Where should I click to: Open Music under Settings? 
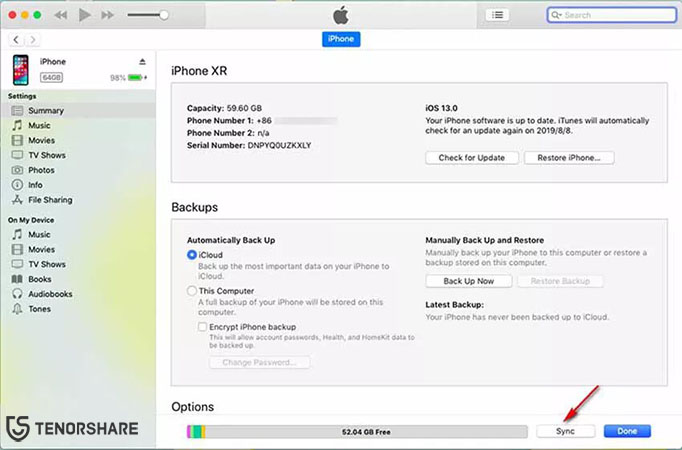[78, 125]
